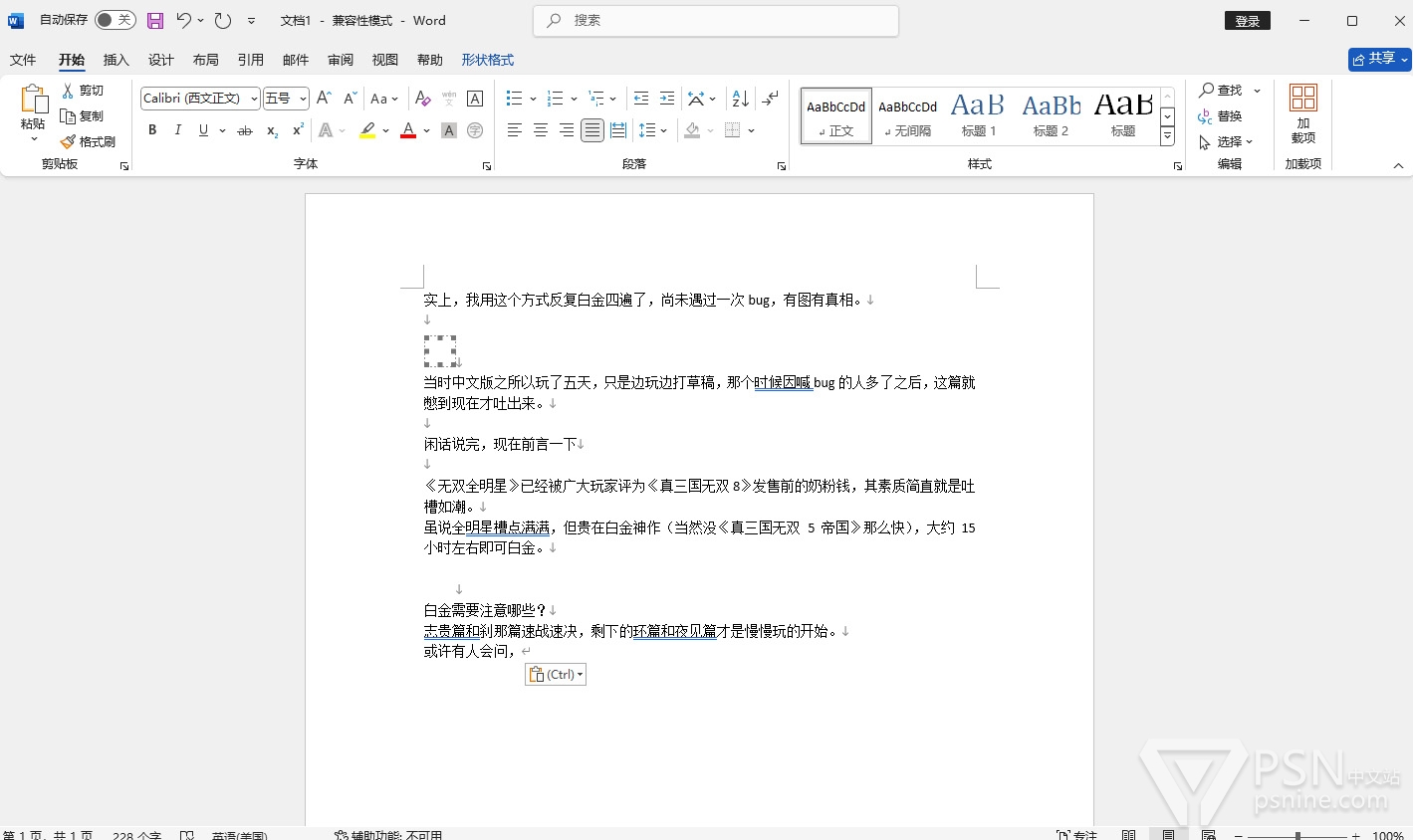Viewport: 1413px width, 840px height.
Task: Click the Paste clipboard icon
Action: click(x=33, y=100)
